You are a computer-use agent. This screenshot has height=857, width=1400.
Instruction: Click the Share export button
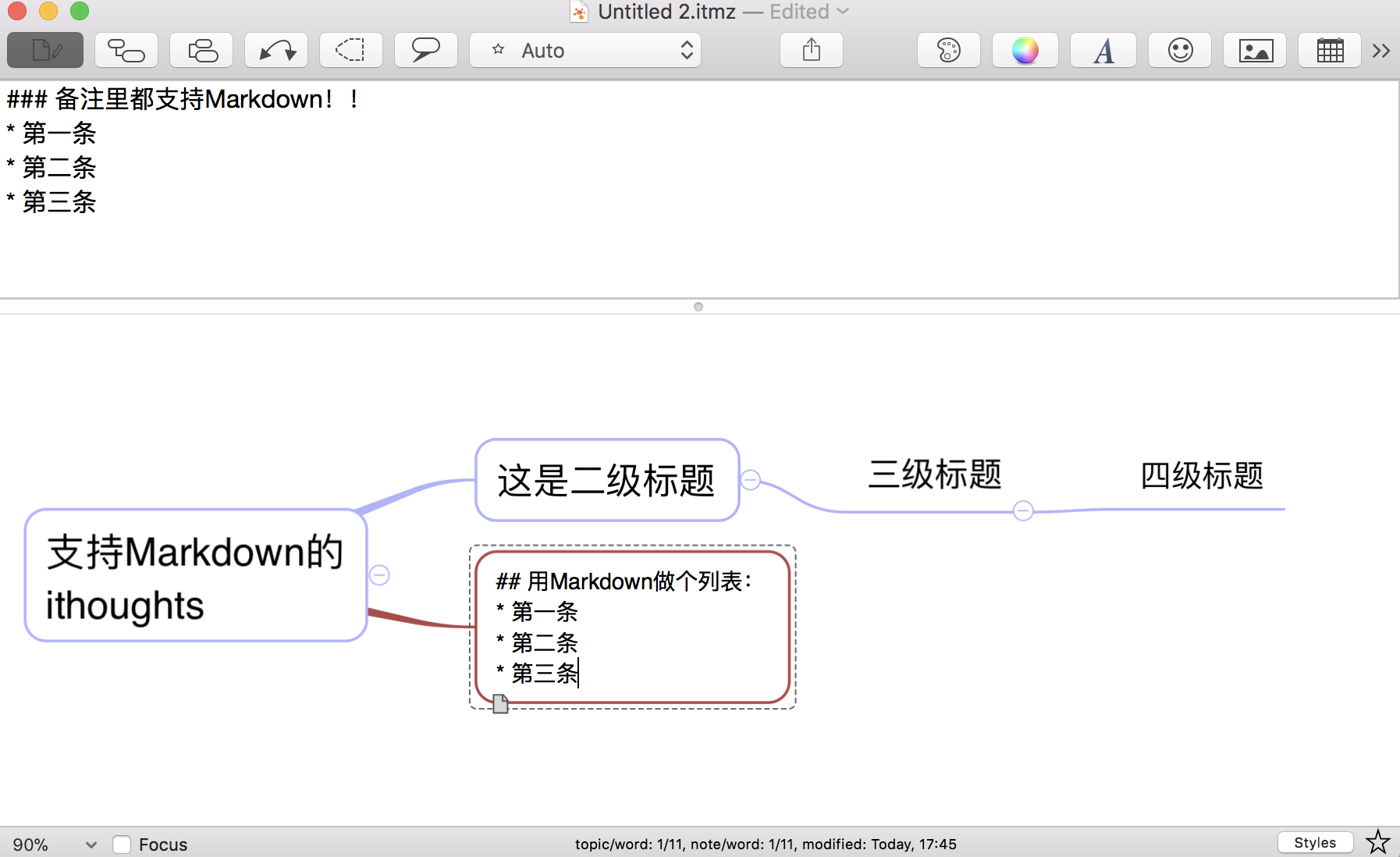[x=812, y=51]
